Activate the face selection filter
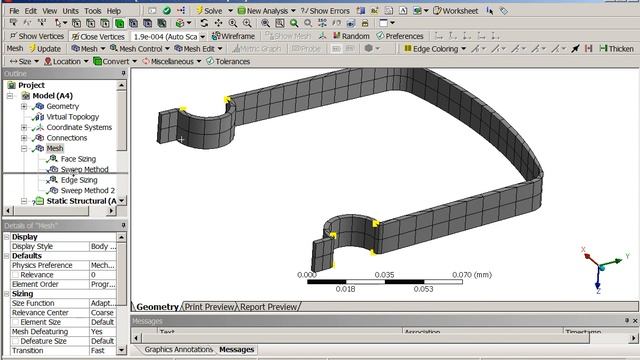 pos(105,23)
